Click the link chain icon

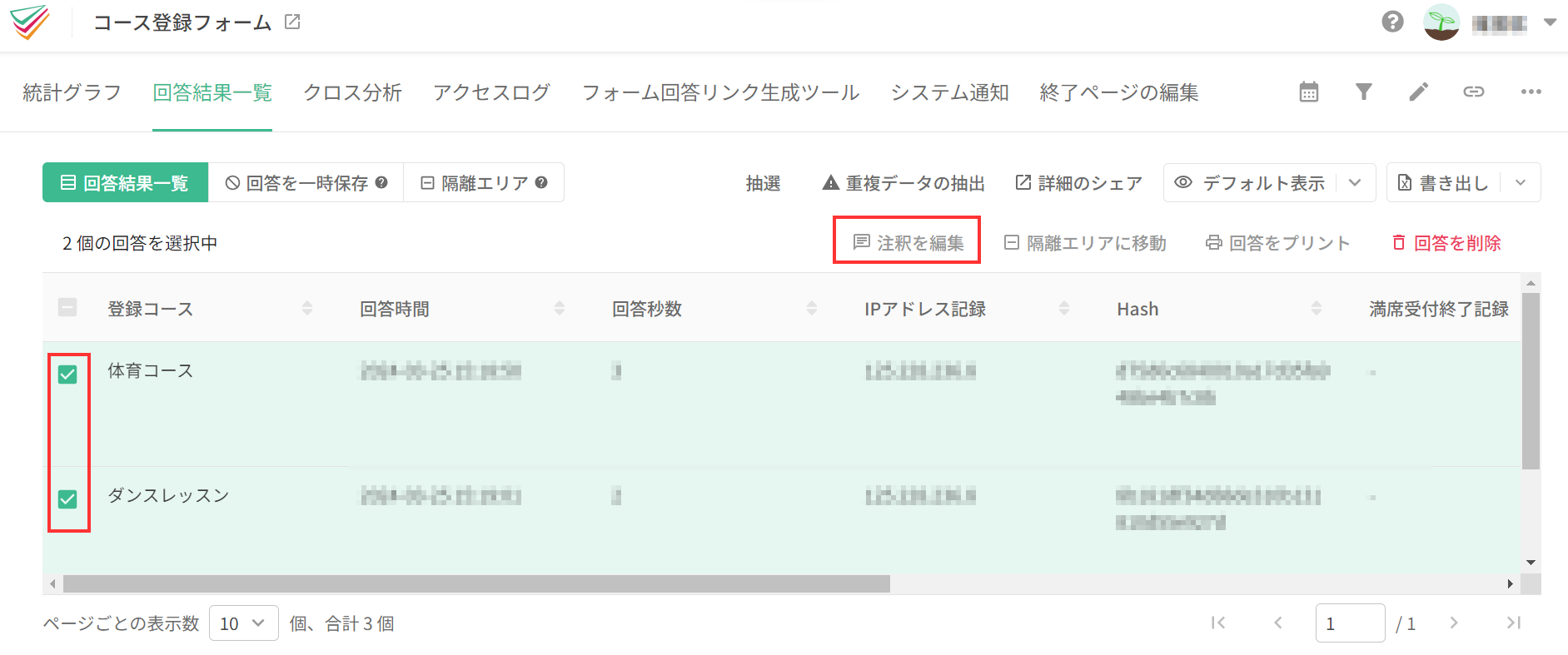click(1474, 92)
